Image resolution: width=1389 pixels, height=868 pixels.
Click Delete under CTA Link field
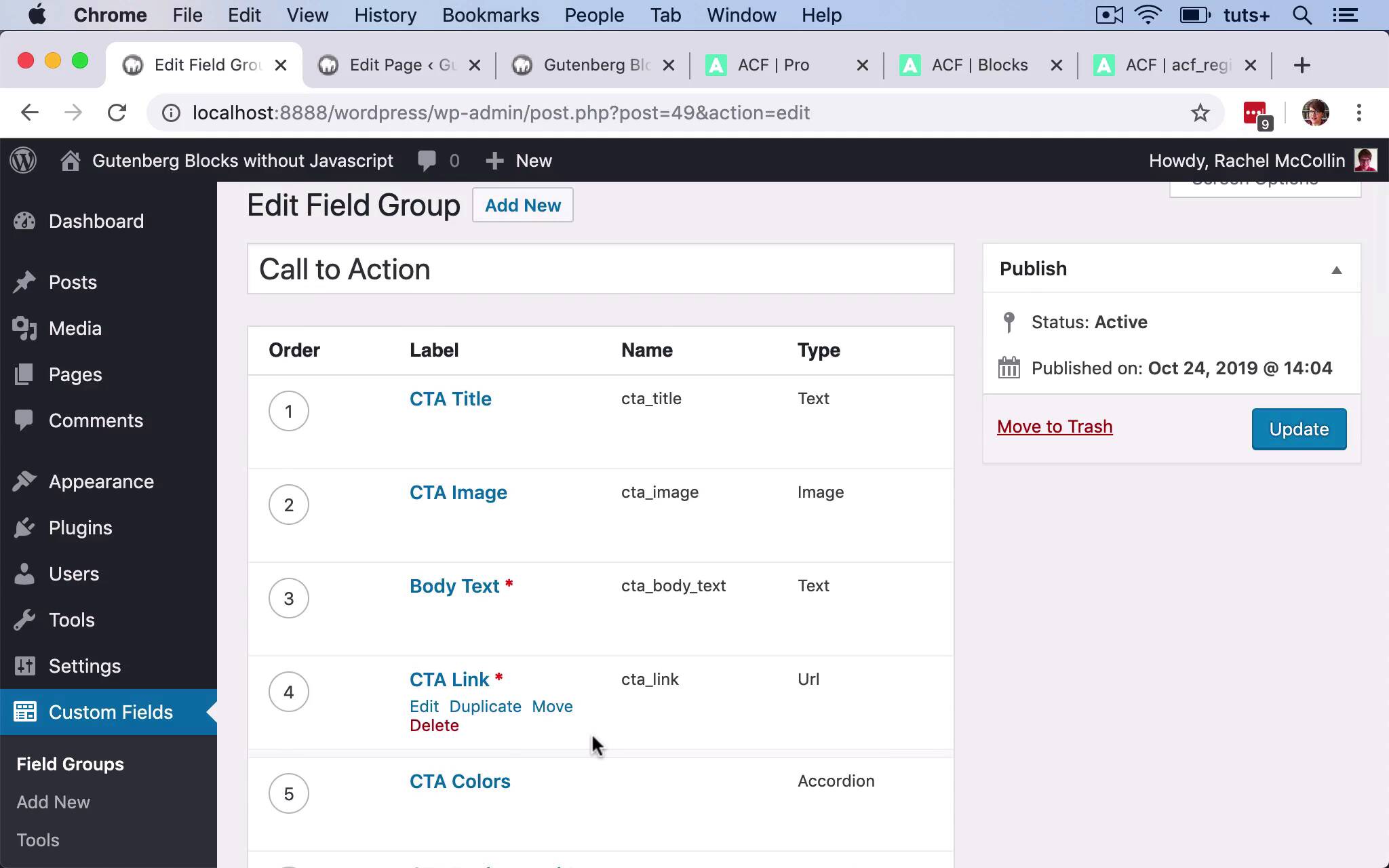(434, 726)
